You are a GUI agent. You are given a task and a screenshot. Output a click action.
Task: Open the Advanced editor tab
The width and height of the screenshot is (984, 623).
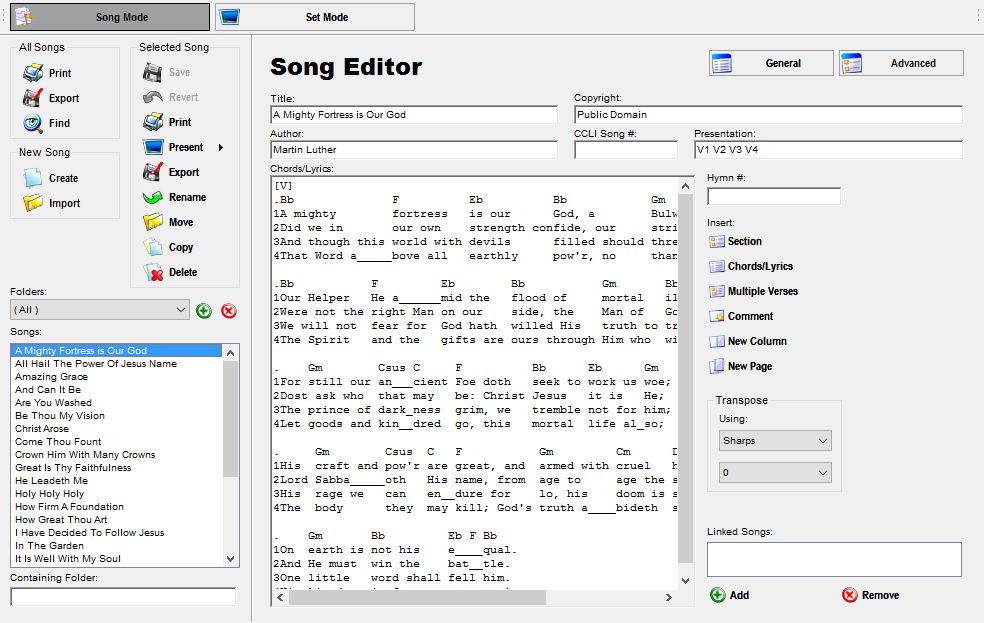(901, 63)
